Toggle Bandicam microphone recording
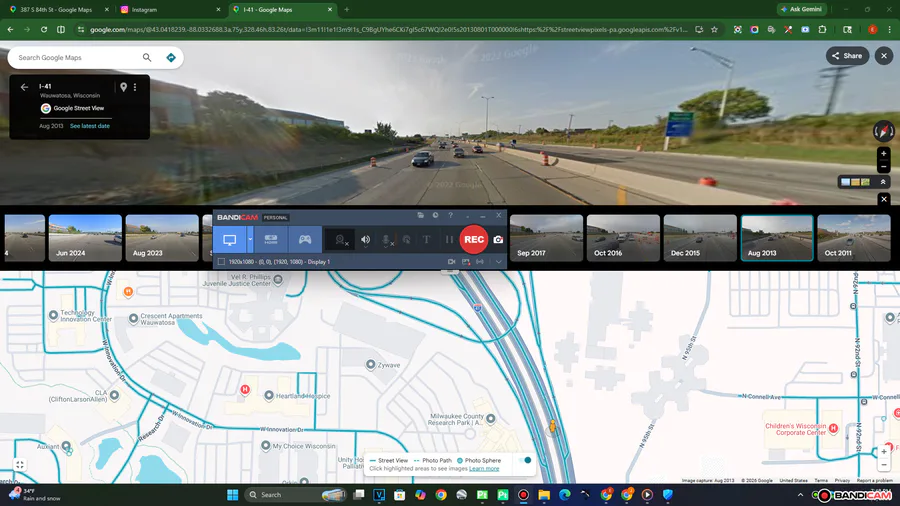 click(387, 240)
